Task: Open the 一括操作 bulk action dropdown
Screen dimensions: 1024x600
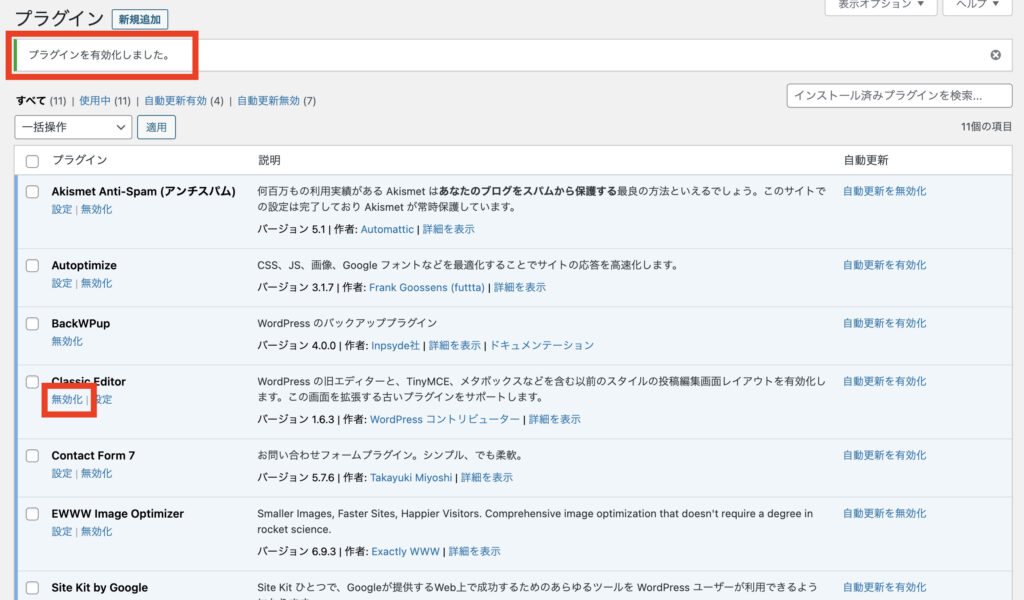Action: [73, 127]
